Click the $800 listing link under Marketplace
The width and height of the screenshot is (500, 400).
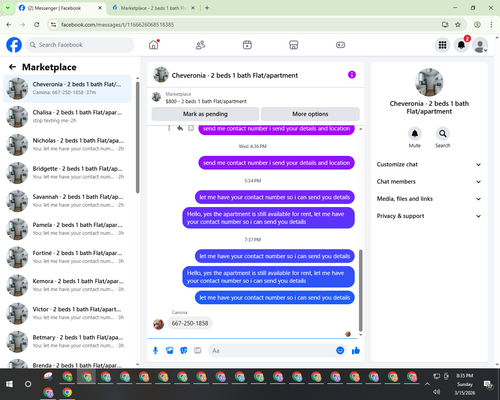(206, 101)
